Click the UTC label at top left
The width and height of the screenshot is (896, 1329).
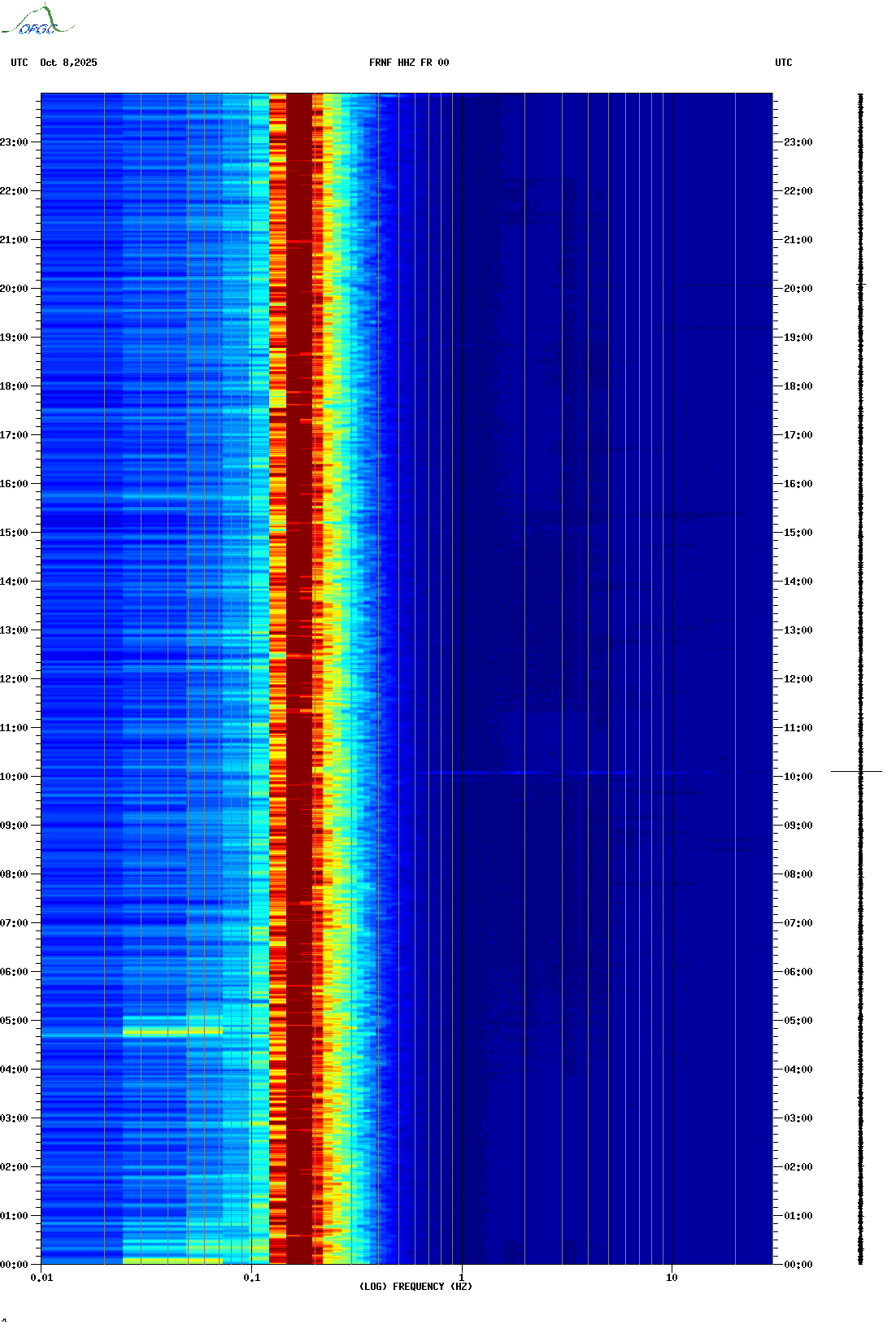(20, 63)
